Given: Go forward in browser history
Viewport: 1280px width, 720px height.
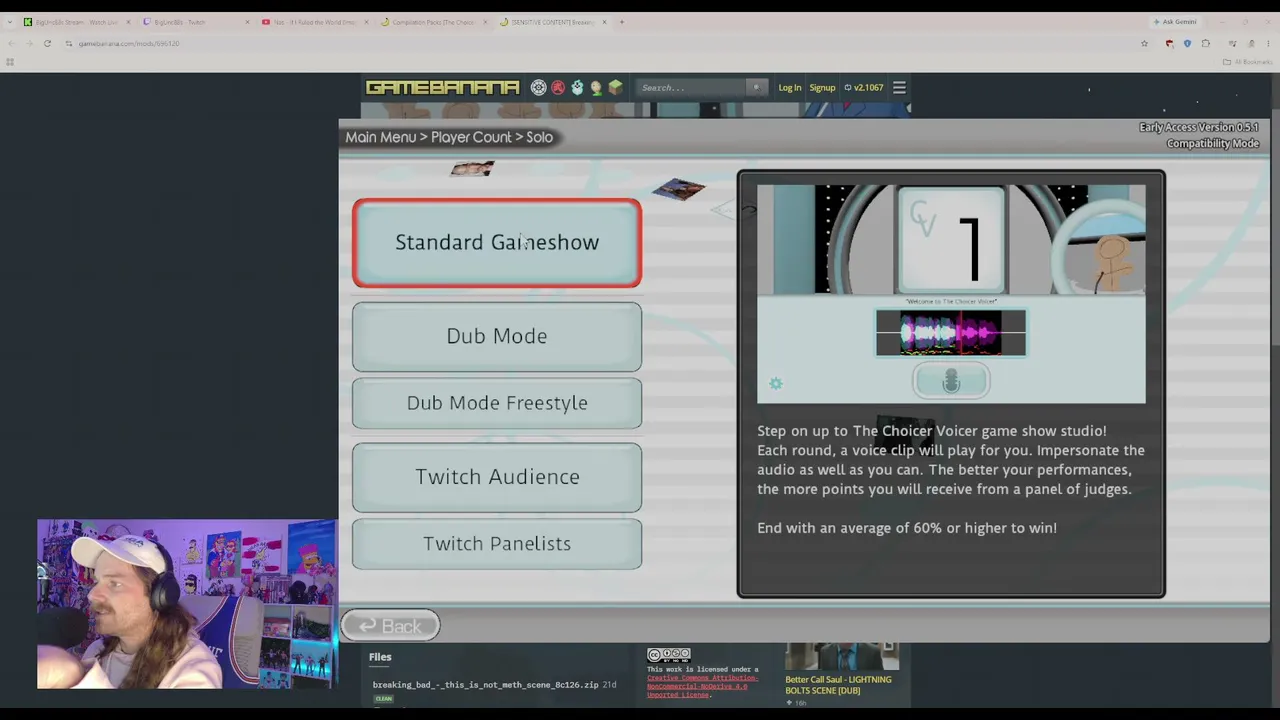Looking at the screenshot, I should [28, 44].
